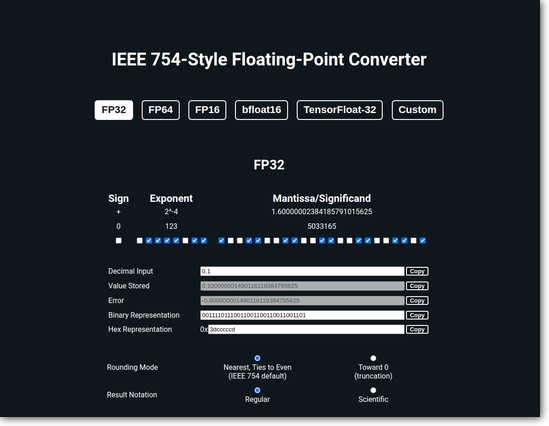Select the FP16 format tab
The image size is (549, 426).
pos(207,110)
